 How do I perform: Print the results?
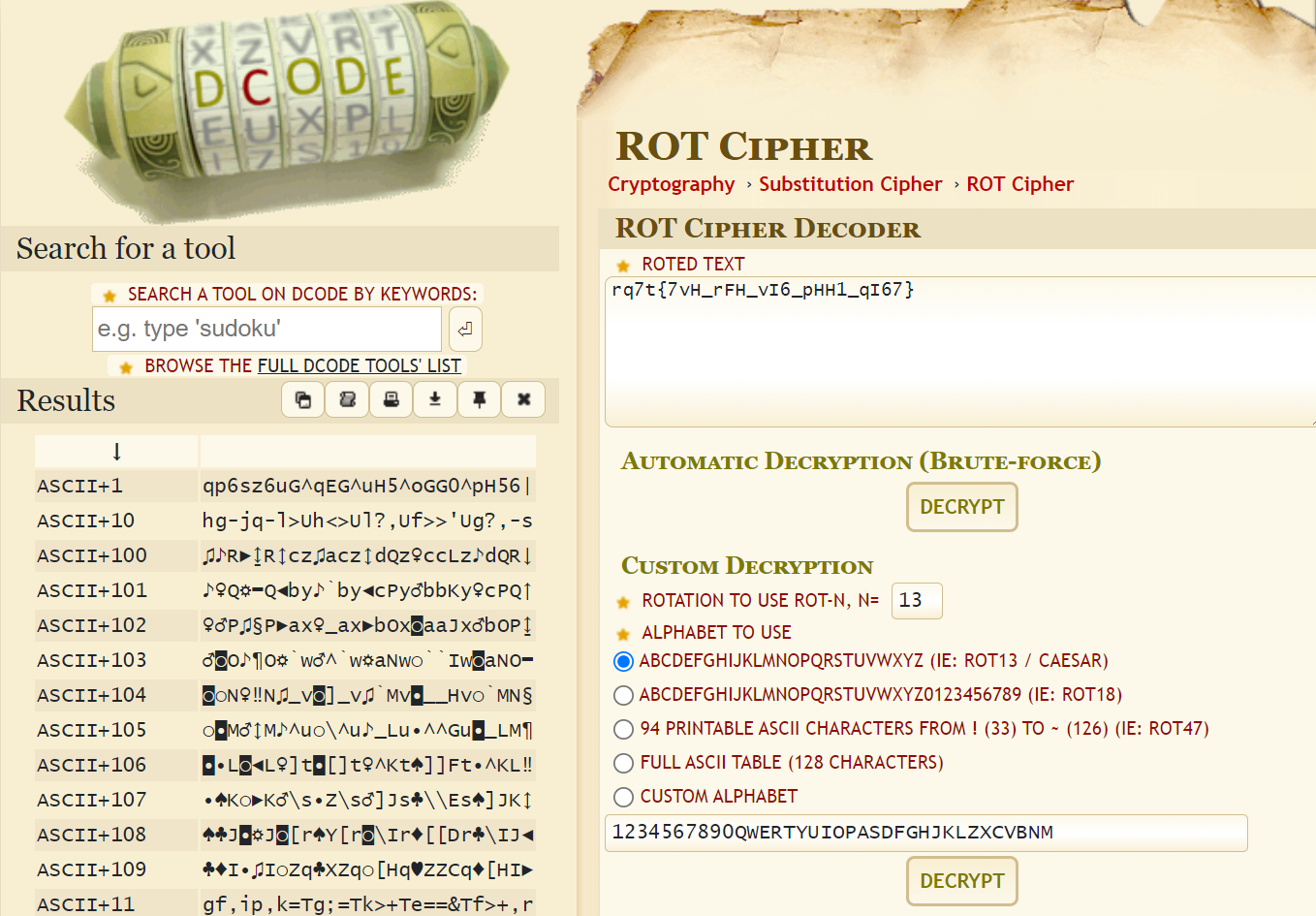tap(392, 399)
